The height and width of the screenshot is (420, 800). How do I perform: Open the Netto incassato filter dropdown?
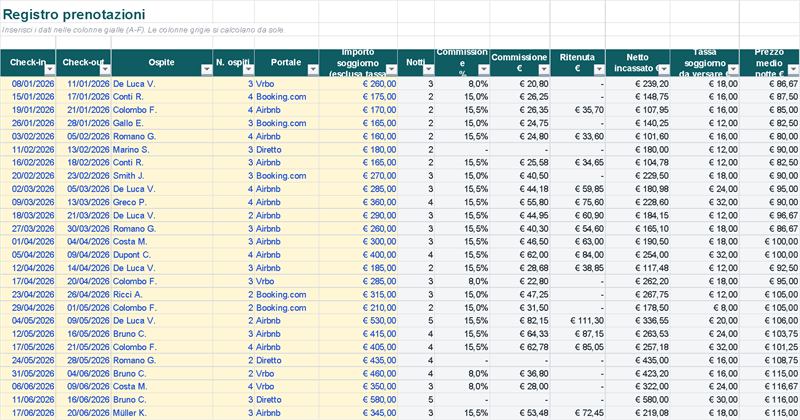point(664,69)
